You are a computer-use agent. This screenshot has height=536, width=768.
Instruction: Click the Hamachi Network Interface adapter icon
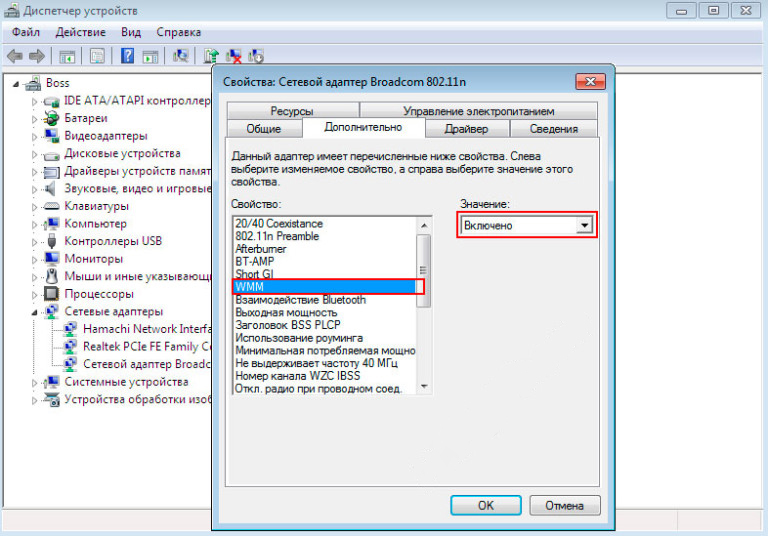click(x=70, y=329)
